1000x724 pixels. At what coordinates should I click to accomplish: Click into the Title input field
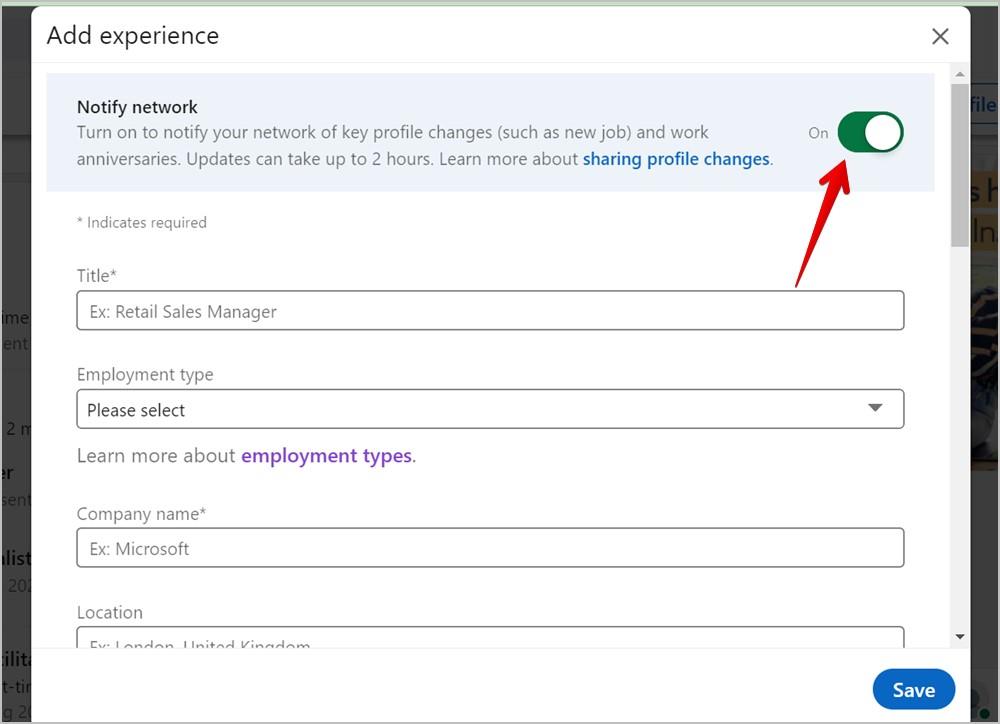coord(490,311)
